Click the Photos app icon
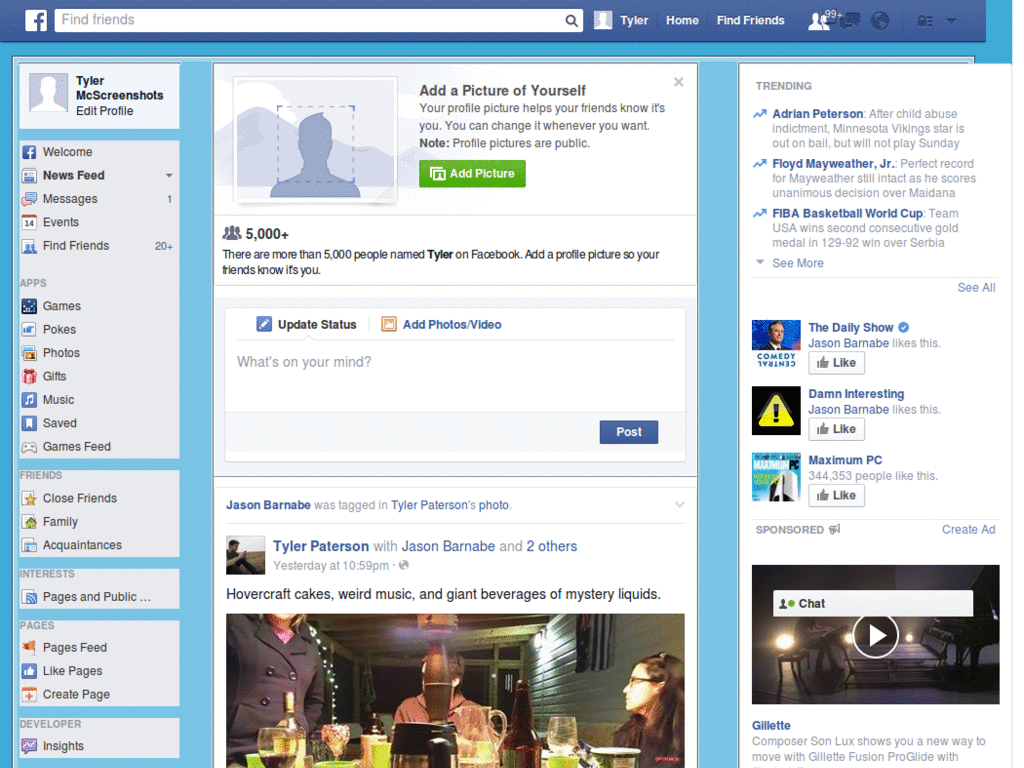The width and height of the screenshot is (1024, 768). pyautogui.click(x=29, y=353)
